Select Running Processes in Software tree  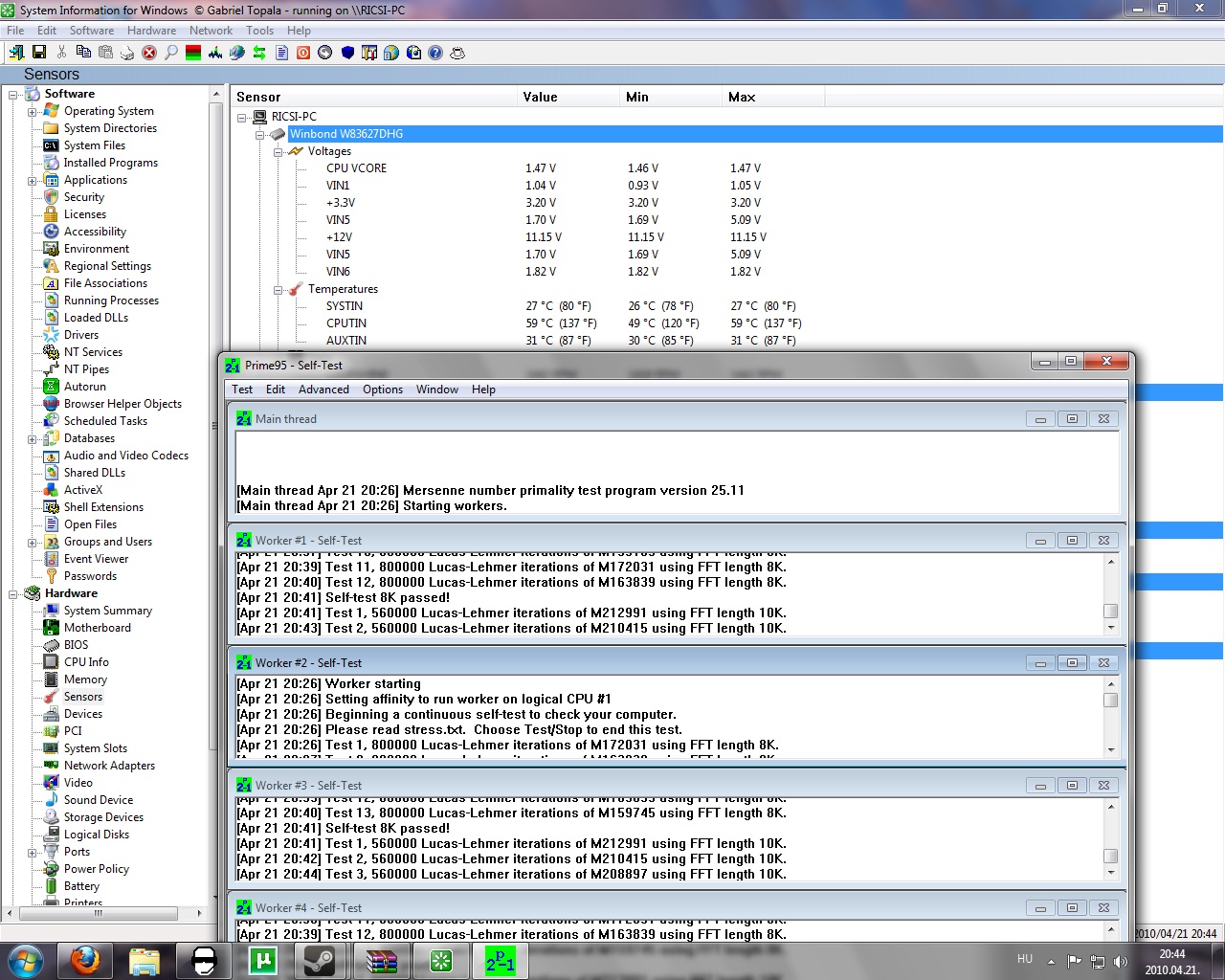click(x=111, y=301)
